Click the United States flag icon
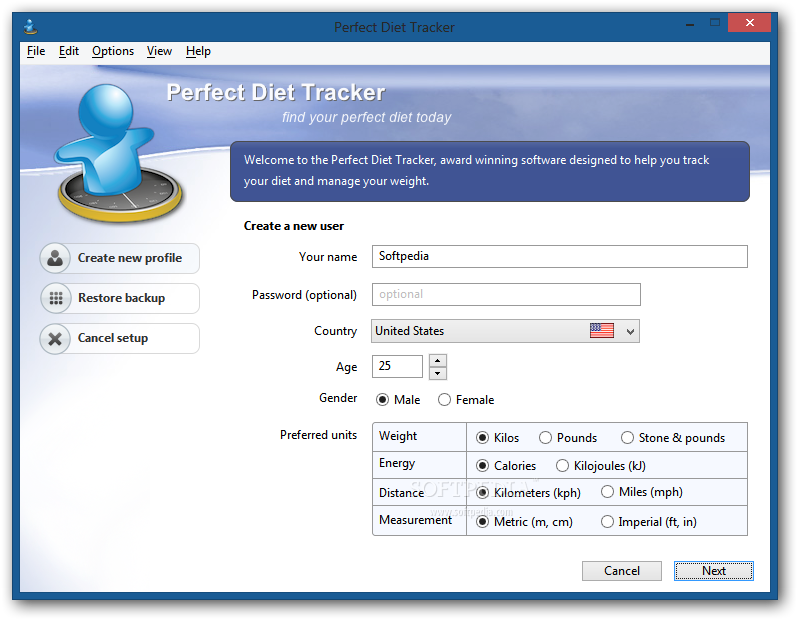Viewport: 798px width, 620px height. 602,331
